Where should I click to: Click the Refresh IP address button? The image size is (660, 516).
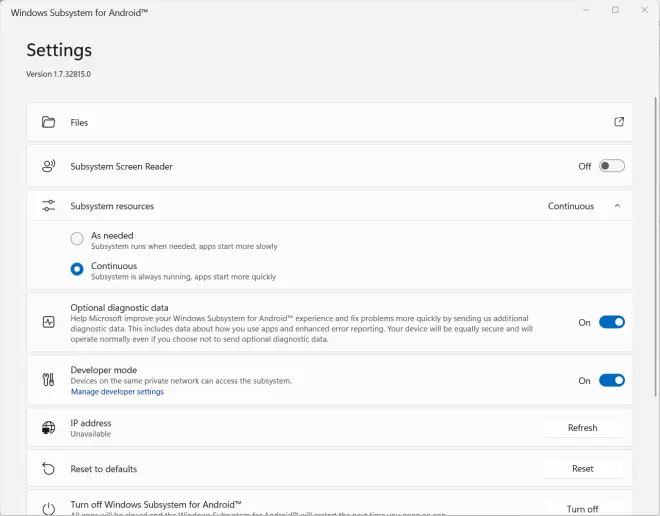(583, 428)
